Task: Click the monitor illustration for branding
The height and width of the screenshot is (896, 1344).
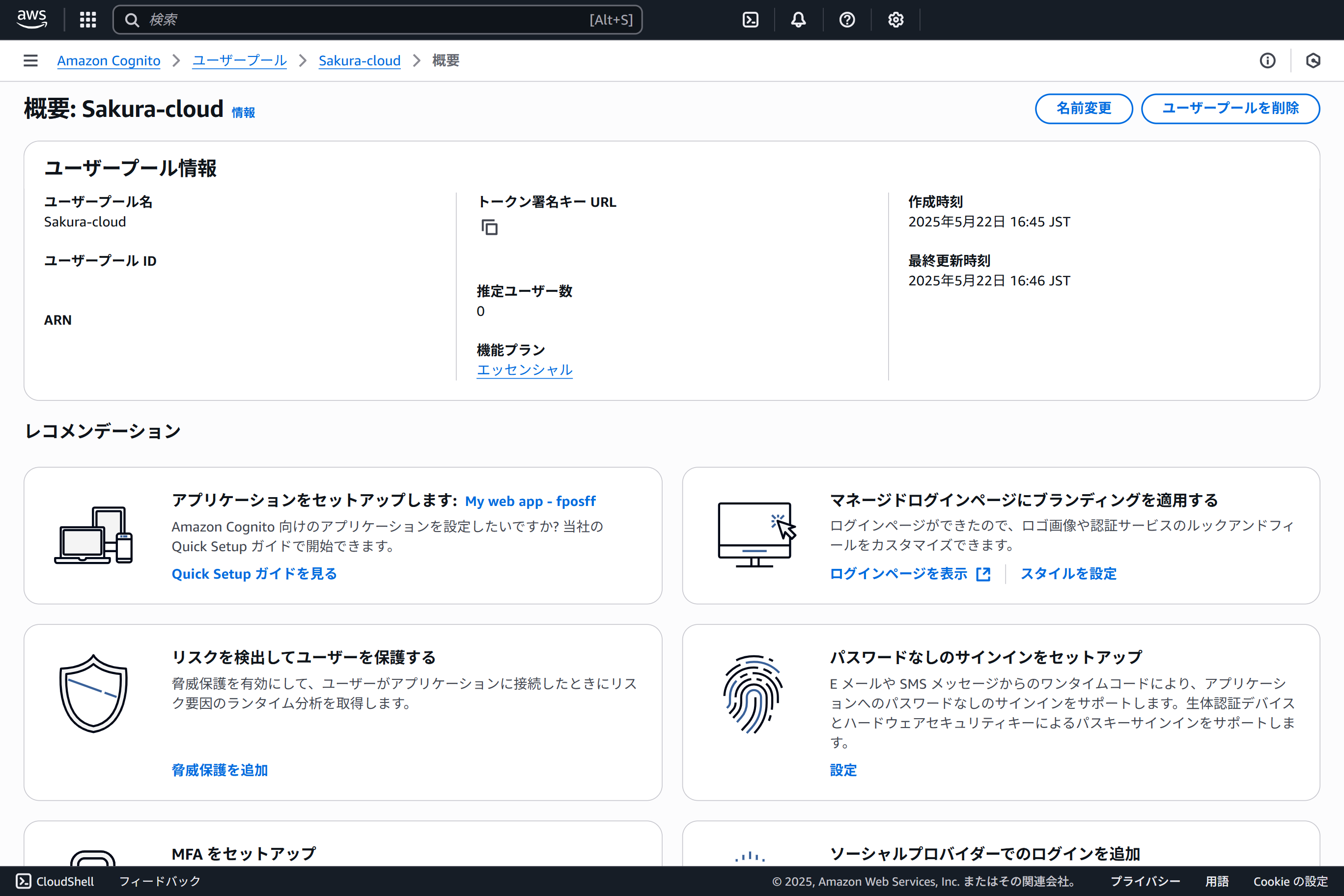Action: (x=756, y=535)
